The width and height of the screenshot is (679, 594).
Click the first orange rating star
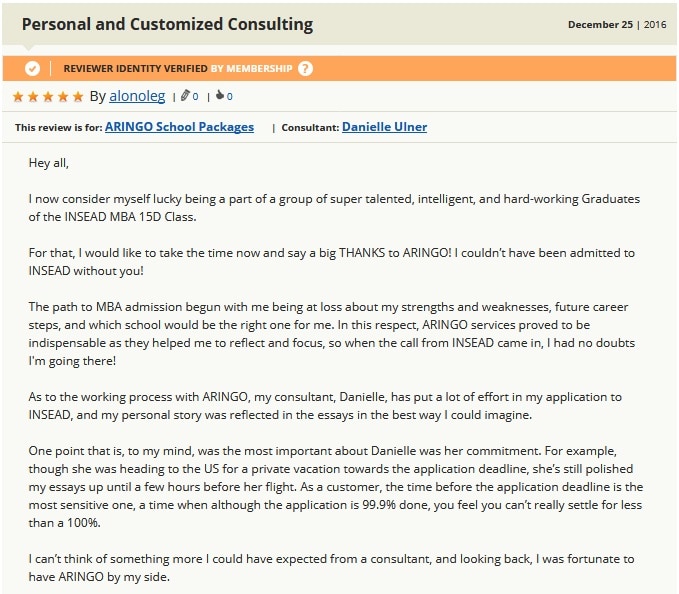pos(18,96)
